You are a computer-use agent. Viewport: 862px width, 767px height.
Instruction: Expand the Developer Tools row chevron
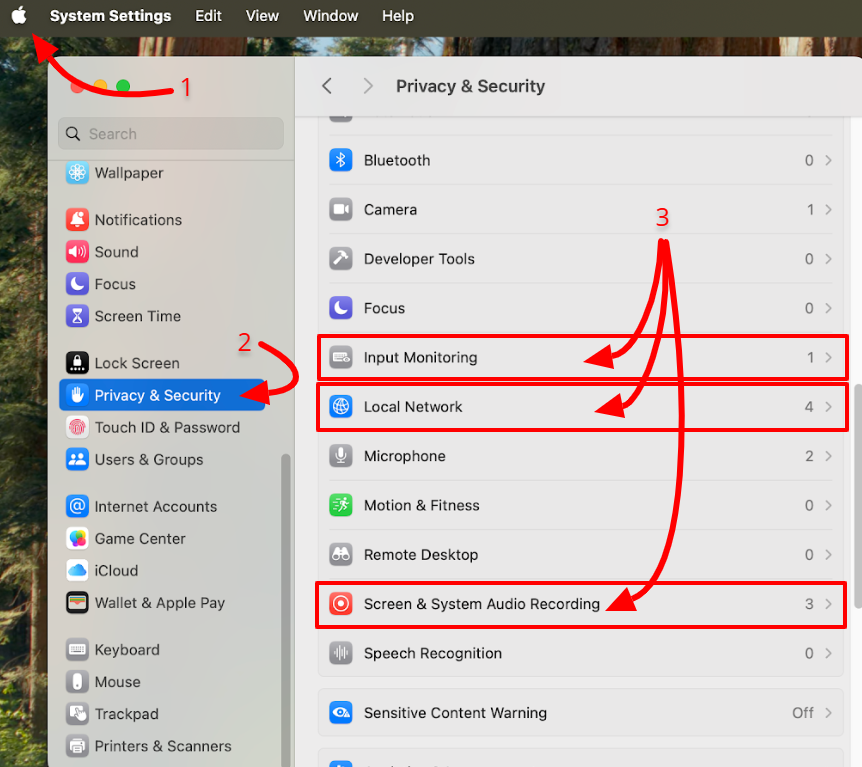tap(828, 258)
